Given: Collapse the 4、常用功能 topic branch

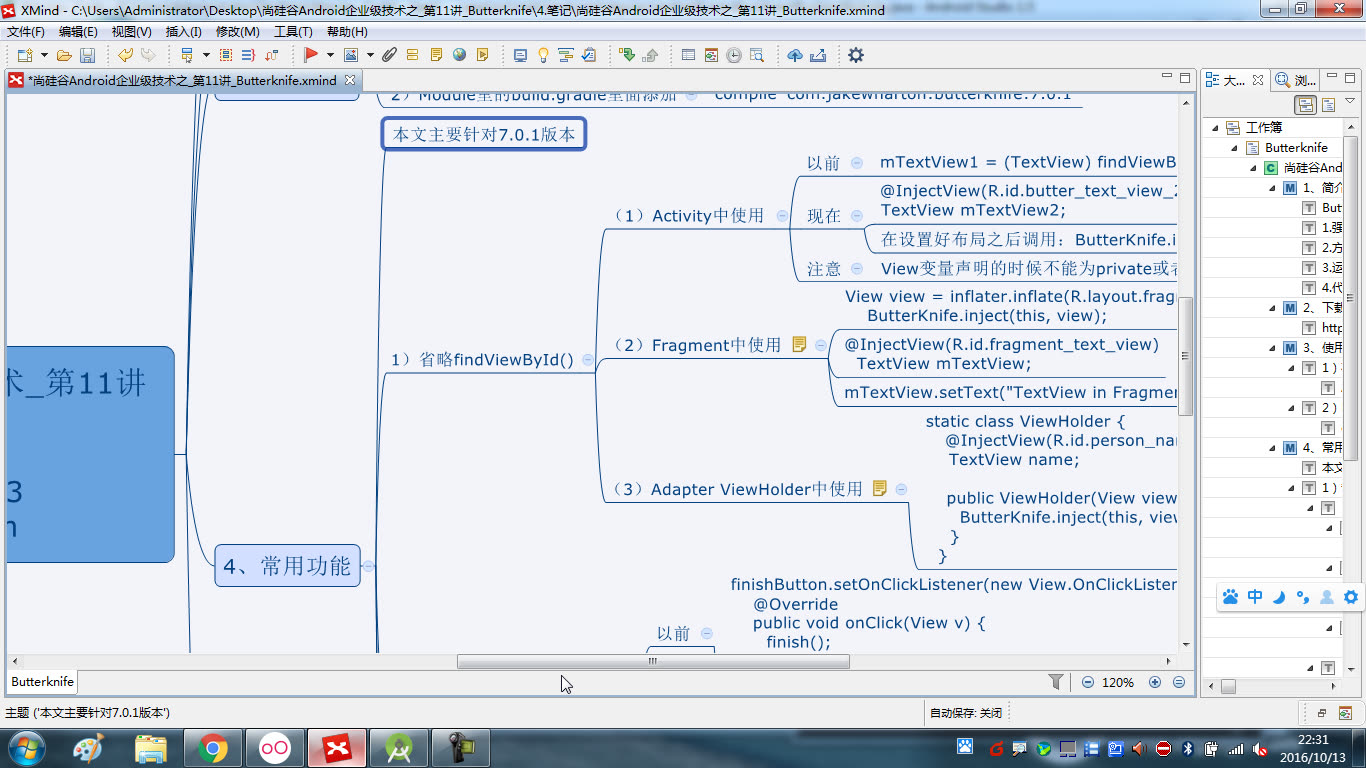Looking at the screenshot, I should (368, 566).
